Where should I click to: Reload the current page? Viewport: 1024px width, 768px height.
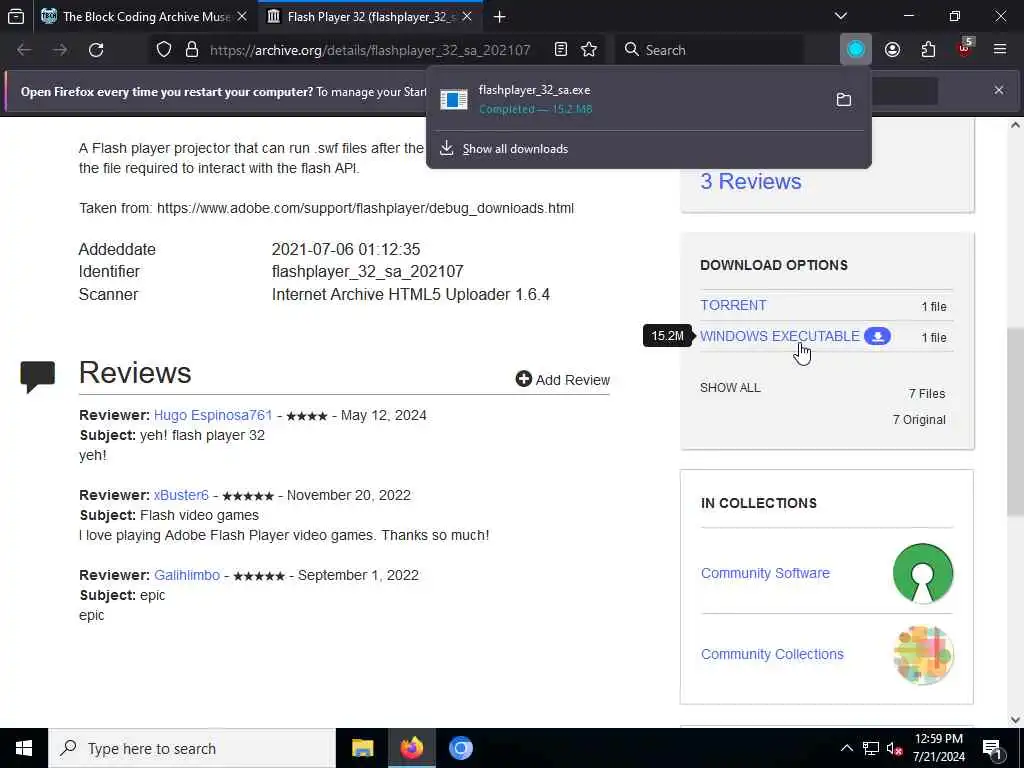(96, 50)
